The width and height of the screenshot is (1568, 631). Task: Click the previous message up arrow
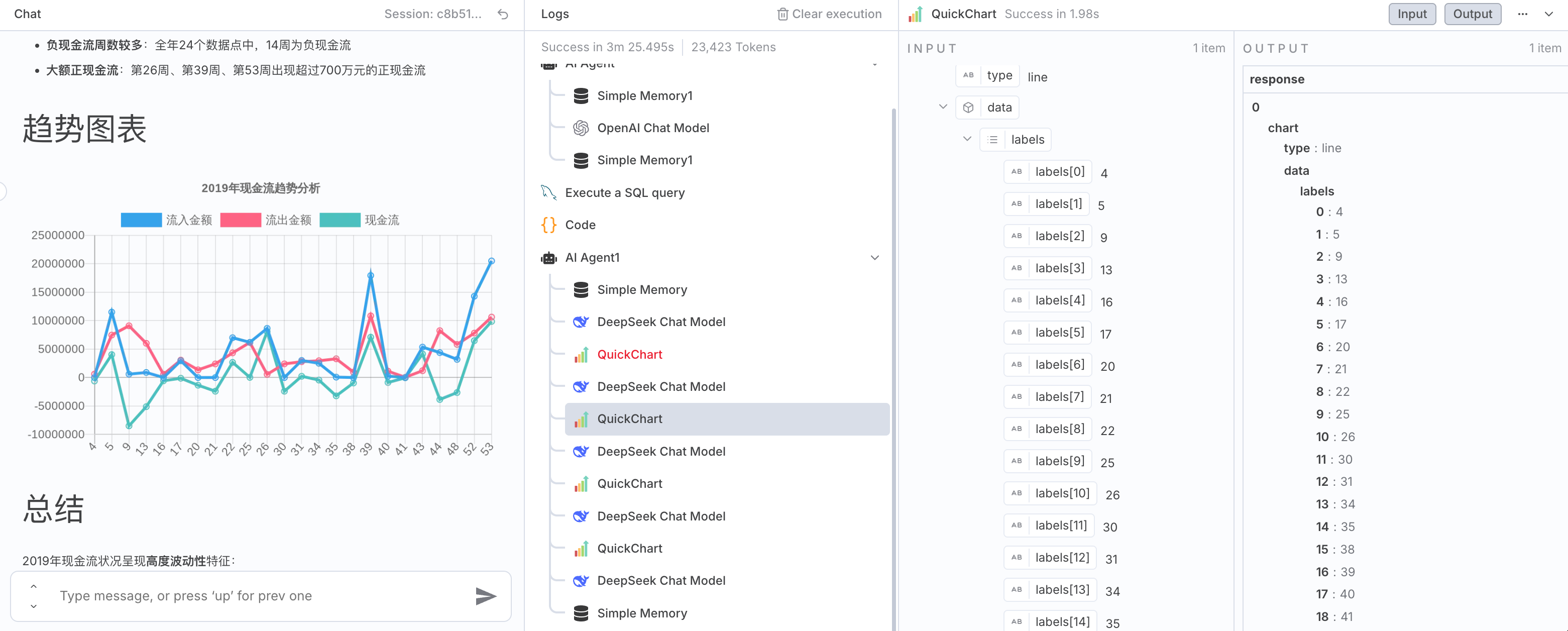click(x=34, y=586)
